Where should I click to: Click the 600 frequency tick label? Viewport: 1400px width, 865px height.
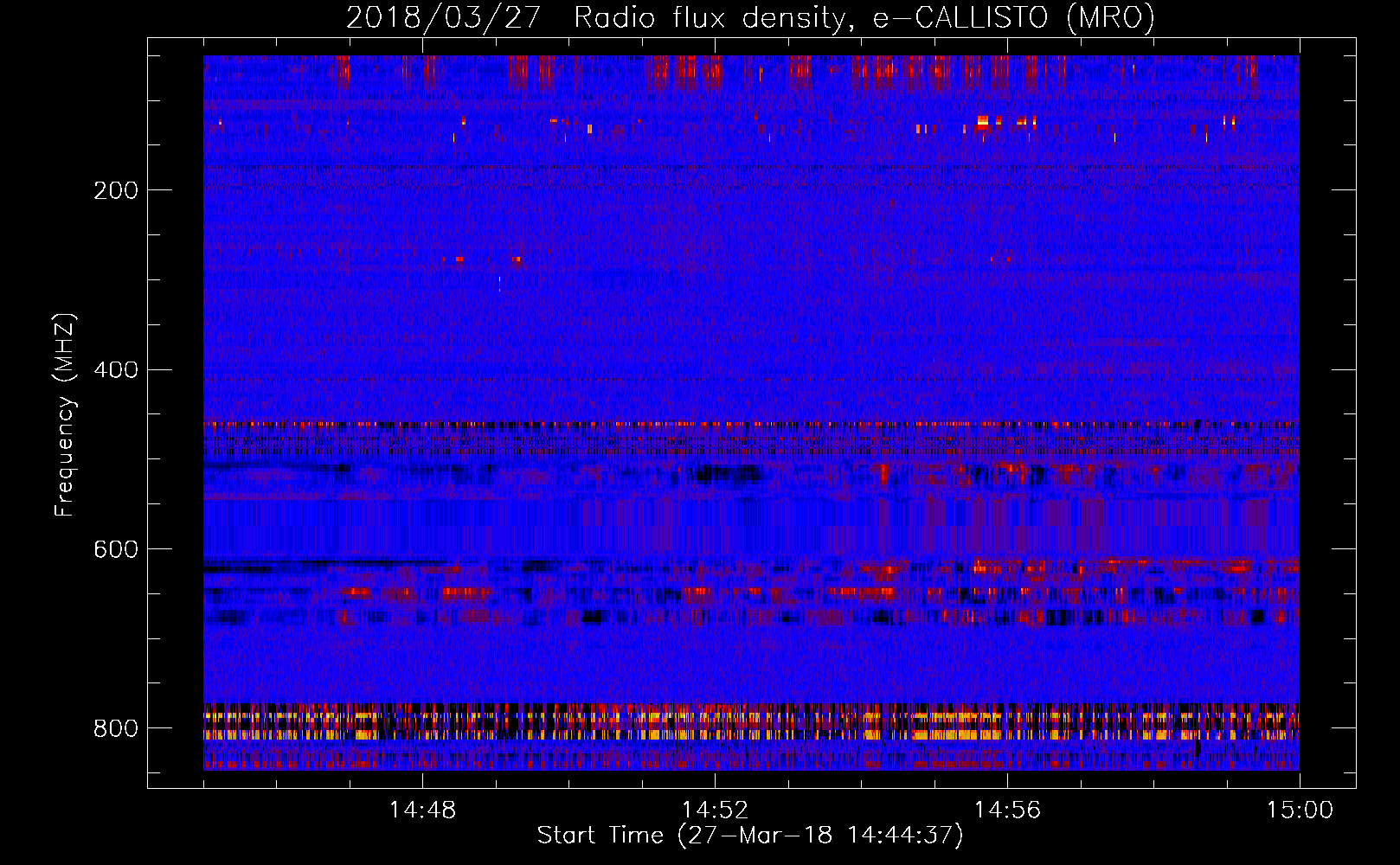[116, 549]
